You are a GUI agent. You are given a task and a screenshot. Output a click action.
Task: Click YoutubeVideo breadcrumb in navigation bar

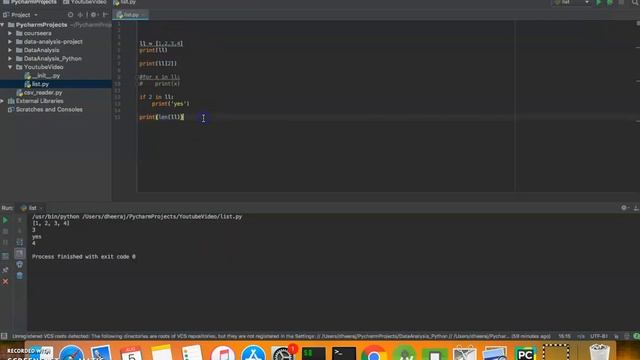[85, 2]
